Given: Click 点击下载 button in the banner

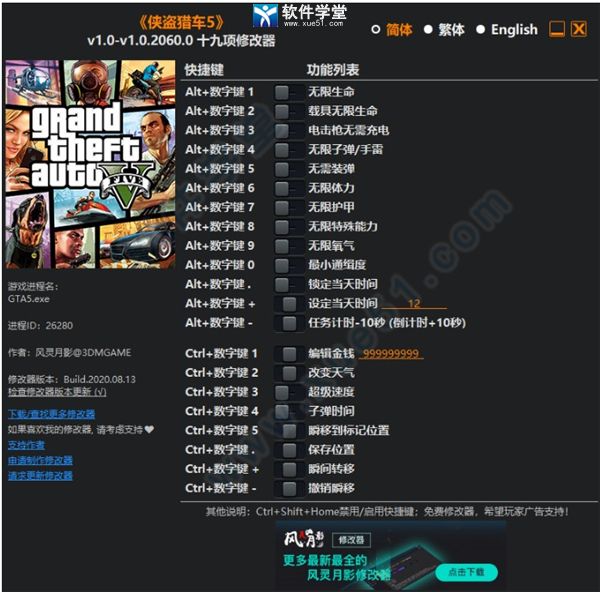Looking at the screenshot, I should [x=465, y=572].
